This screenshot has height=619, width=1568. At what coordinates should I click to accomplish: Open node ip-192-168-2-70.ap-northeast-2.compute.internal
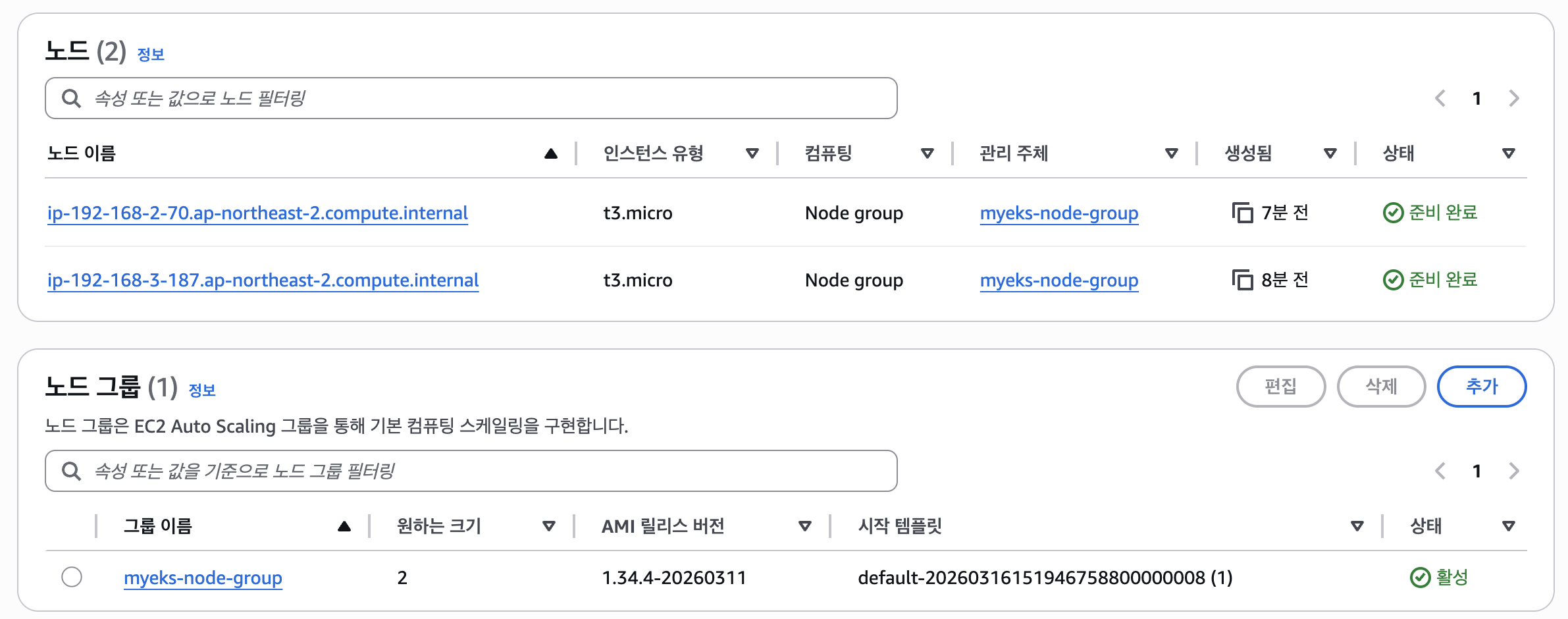pos(257,213)
